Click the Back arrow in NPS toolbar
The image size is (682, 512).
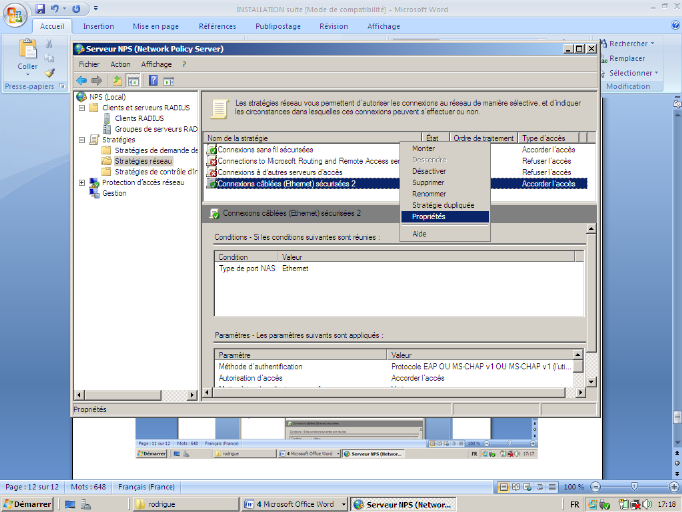[x=81, y=80]
